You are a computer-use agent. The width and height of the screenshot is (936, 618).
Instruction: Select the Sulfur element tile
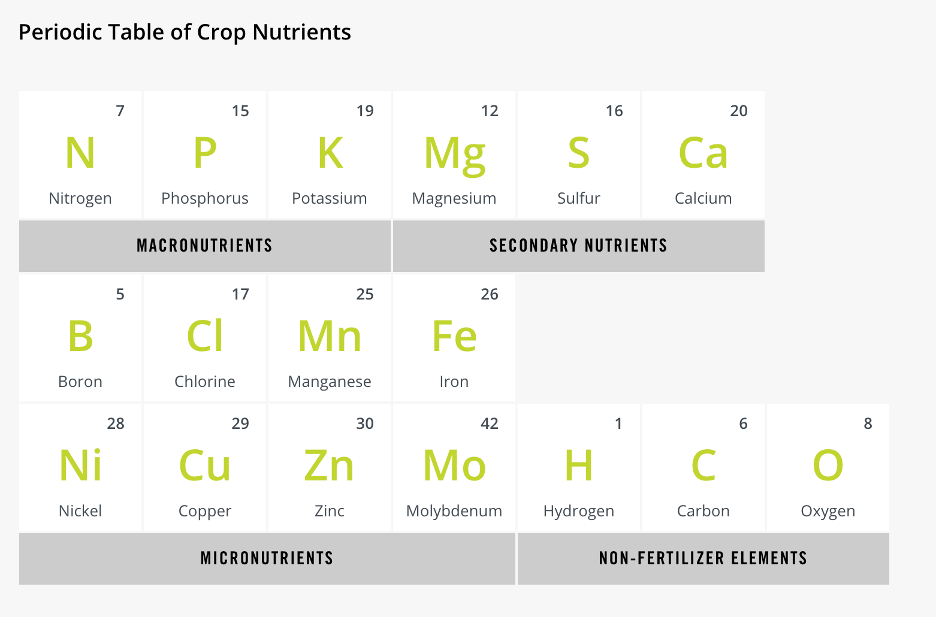tap(578, 155)
